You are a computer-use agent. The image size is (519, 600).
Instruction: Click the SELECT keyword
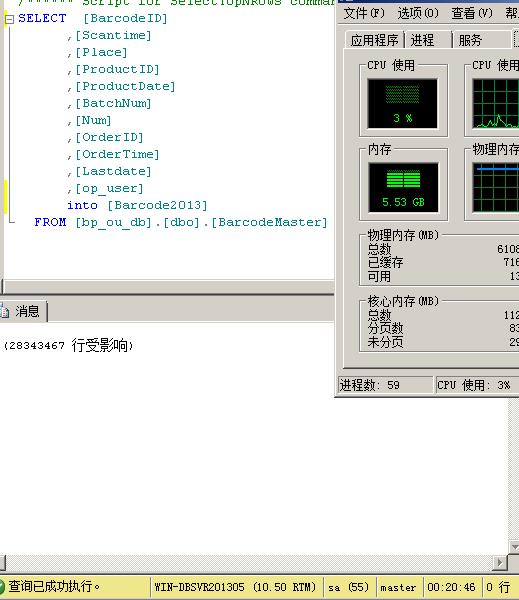[x=42, y=18]
